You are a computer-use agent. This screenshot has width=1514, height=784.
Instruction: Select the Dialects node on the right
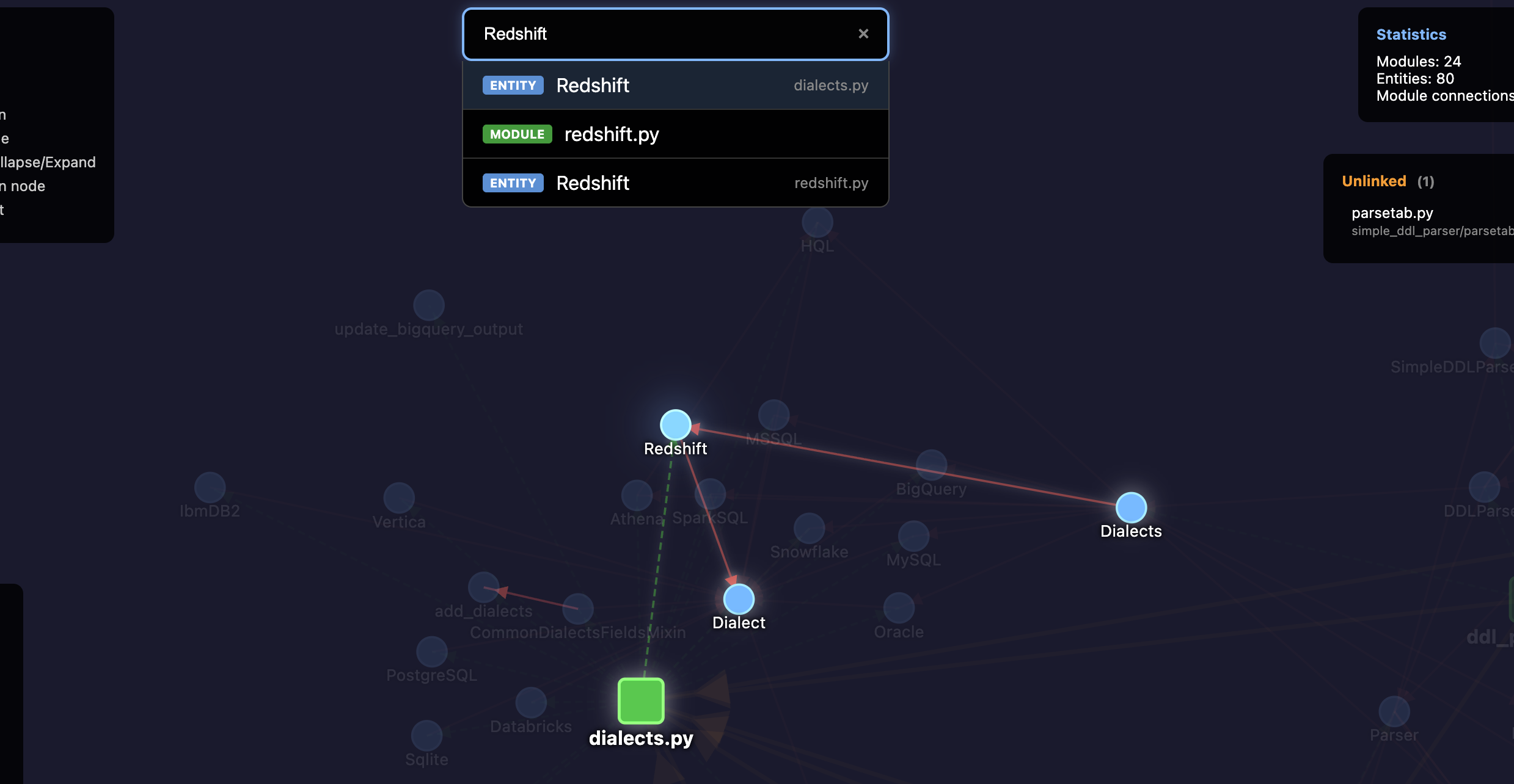click(1130, 507)
